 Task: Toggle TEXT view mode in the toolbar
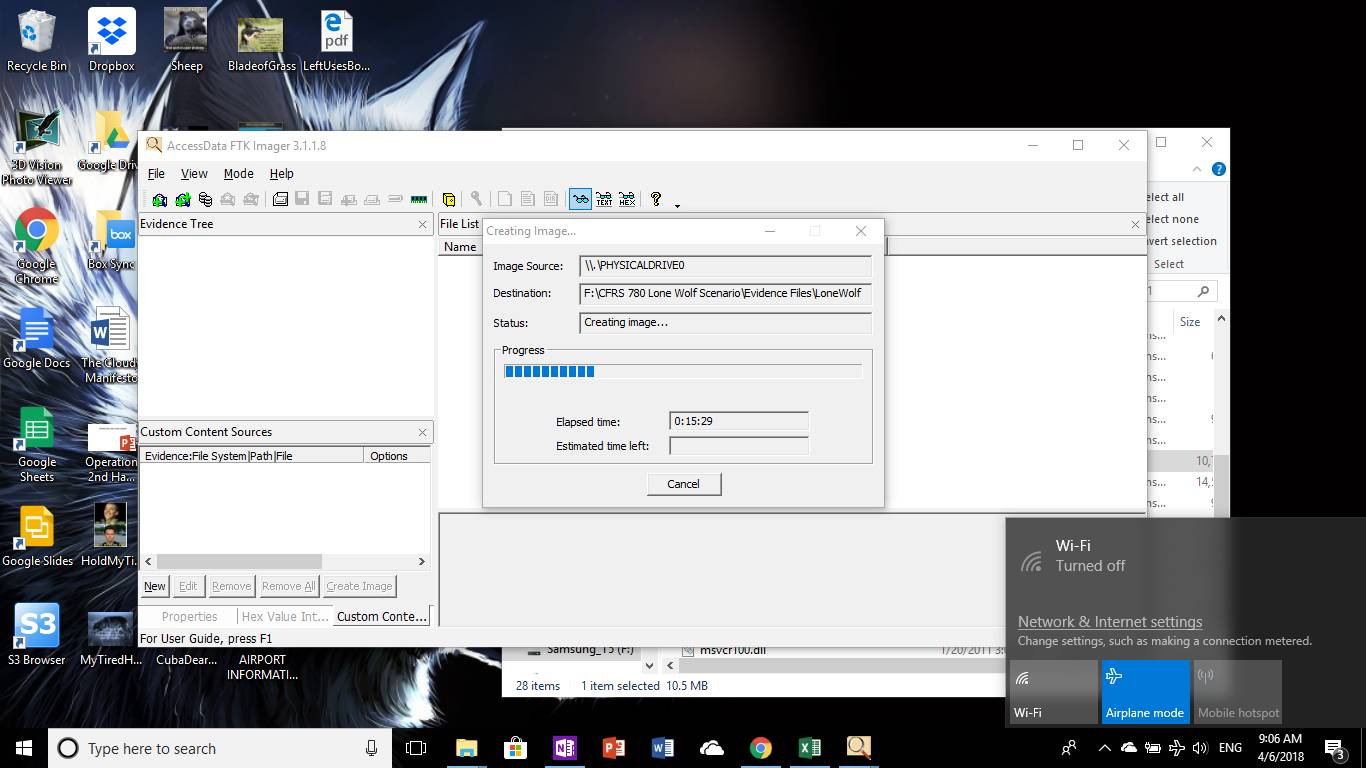(x=604, y=199)
